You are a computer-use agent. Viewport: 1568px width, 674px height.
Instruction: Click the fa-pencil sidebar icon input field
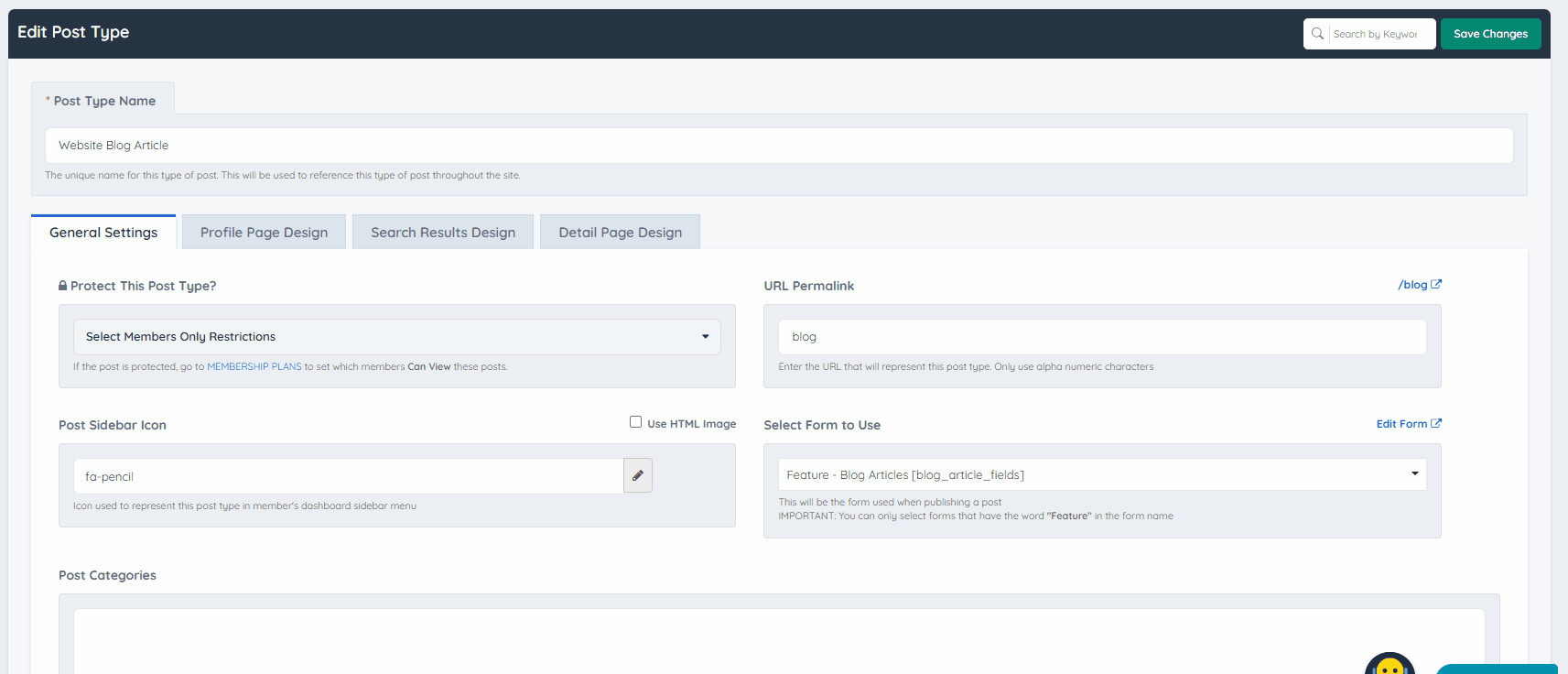coord(349,476)
